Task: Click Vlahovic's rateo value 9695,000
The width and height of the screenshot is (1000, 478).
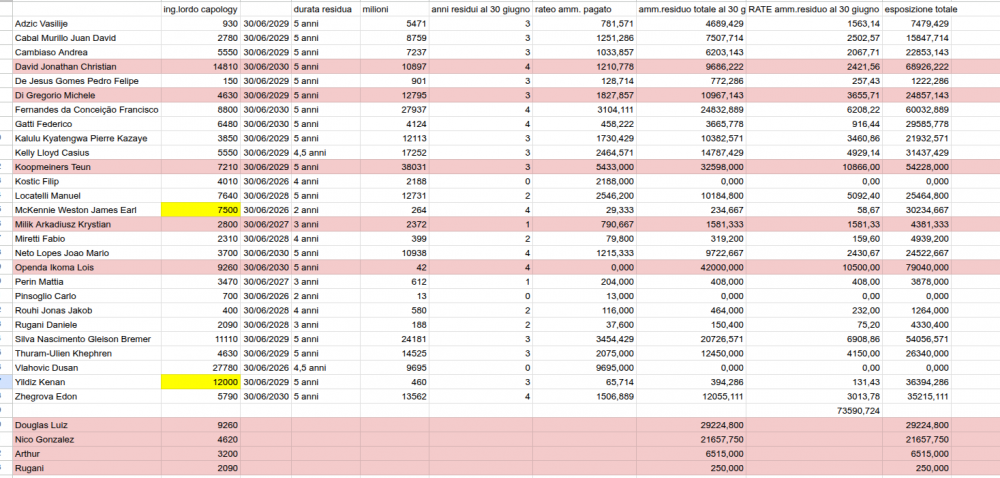Action: coord(585,368)
